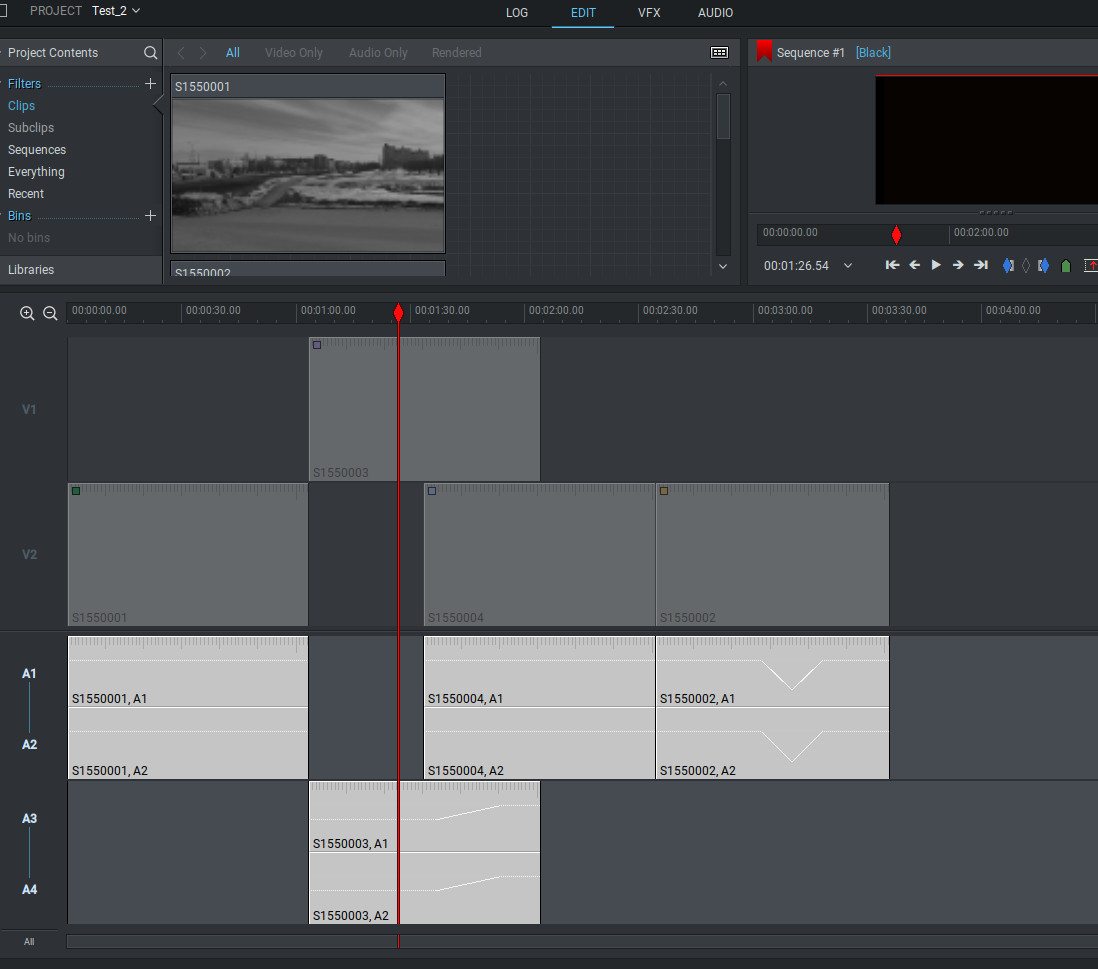
Task: Click the green cue marker icon
Action: (x=1066, y=265)
